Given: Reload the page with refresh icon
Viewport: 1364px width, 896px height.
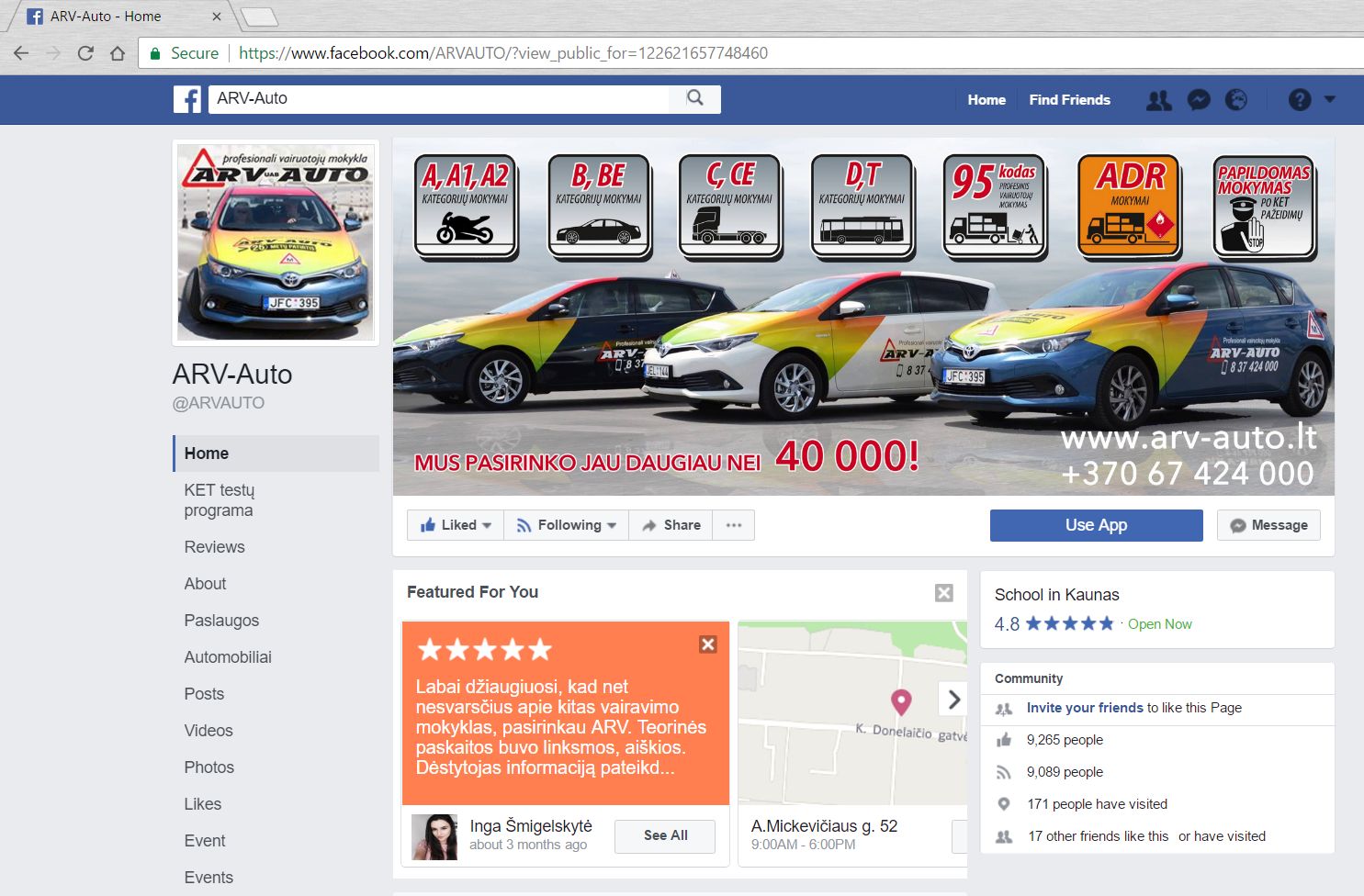Looking at the screenshot, I should [x=85, y=53].
